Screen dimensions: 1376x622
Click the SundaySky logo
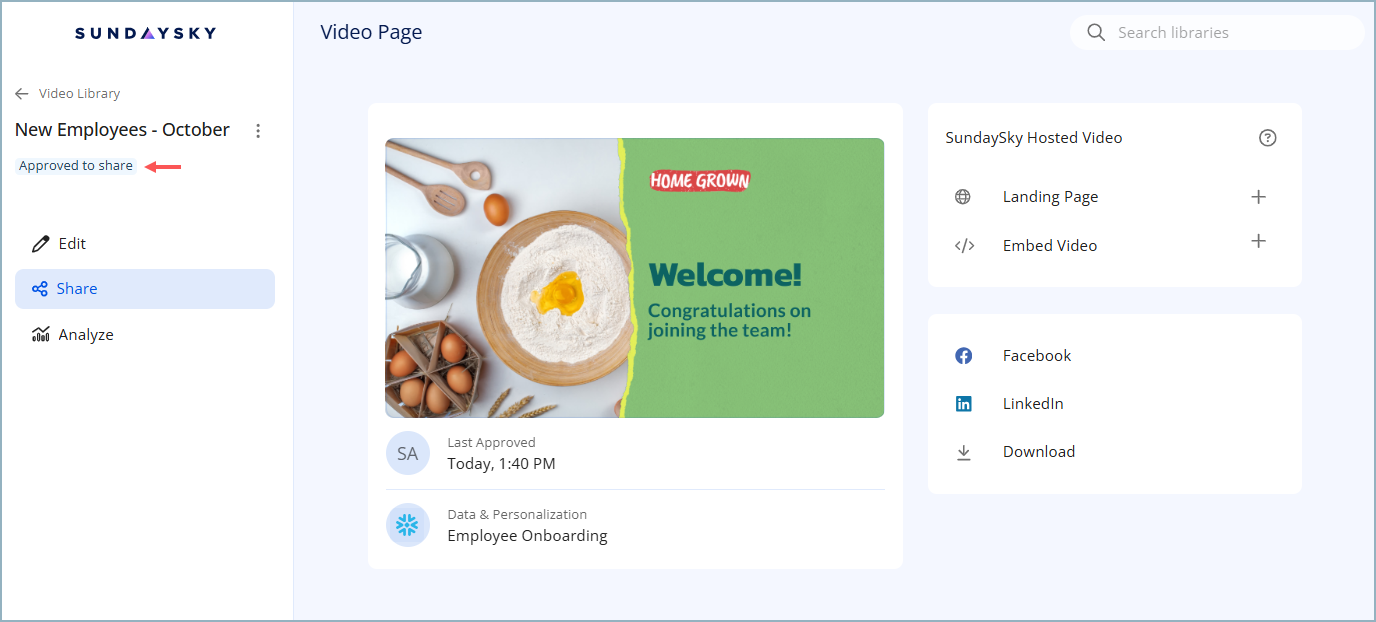tap(146, 33)
